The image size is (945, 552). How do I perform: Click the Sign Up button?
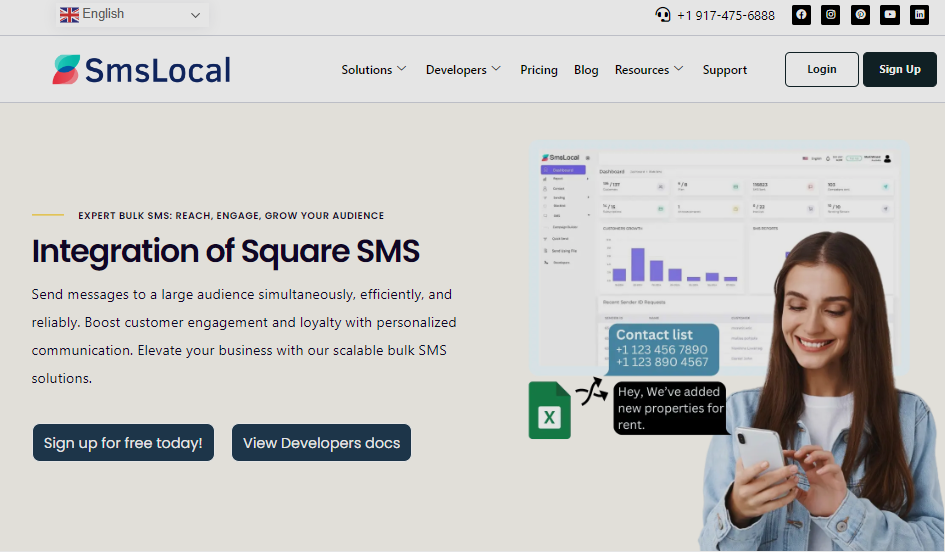(900, 69)
